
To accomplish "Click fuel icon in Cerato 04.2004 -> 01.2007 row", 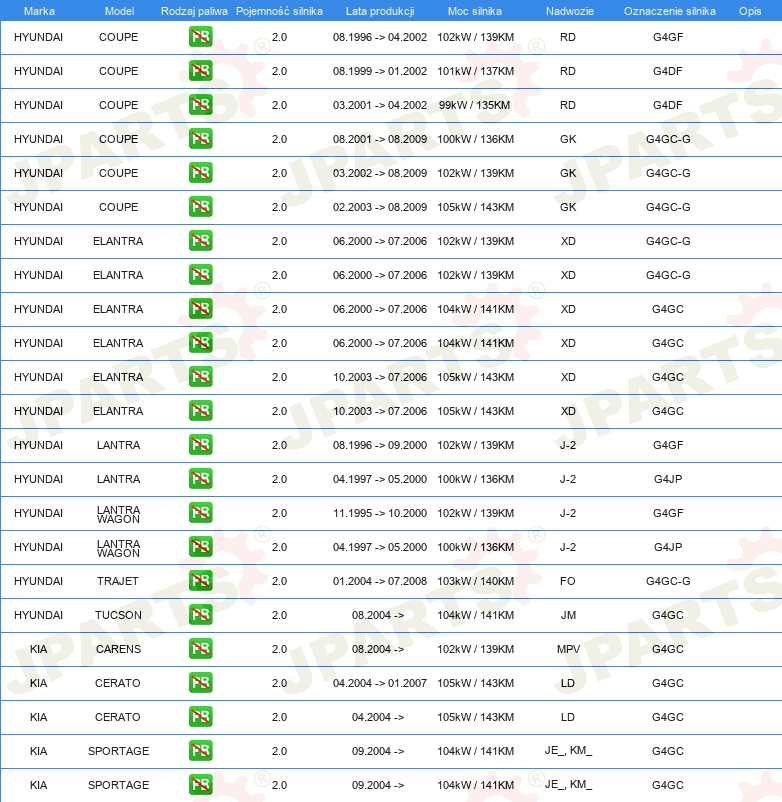I will [200, 682].
